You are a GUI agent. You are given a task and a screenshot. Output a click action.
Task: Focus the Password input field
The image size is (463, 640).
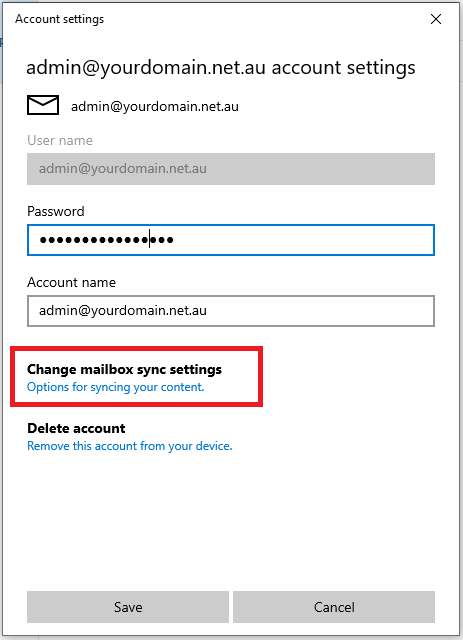[x=231, y=240]
